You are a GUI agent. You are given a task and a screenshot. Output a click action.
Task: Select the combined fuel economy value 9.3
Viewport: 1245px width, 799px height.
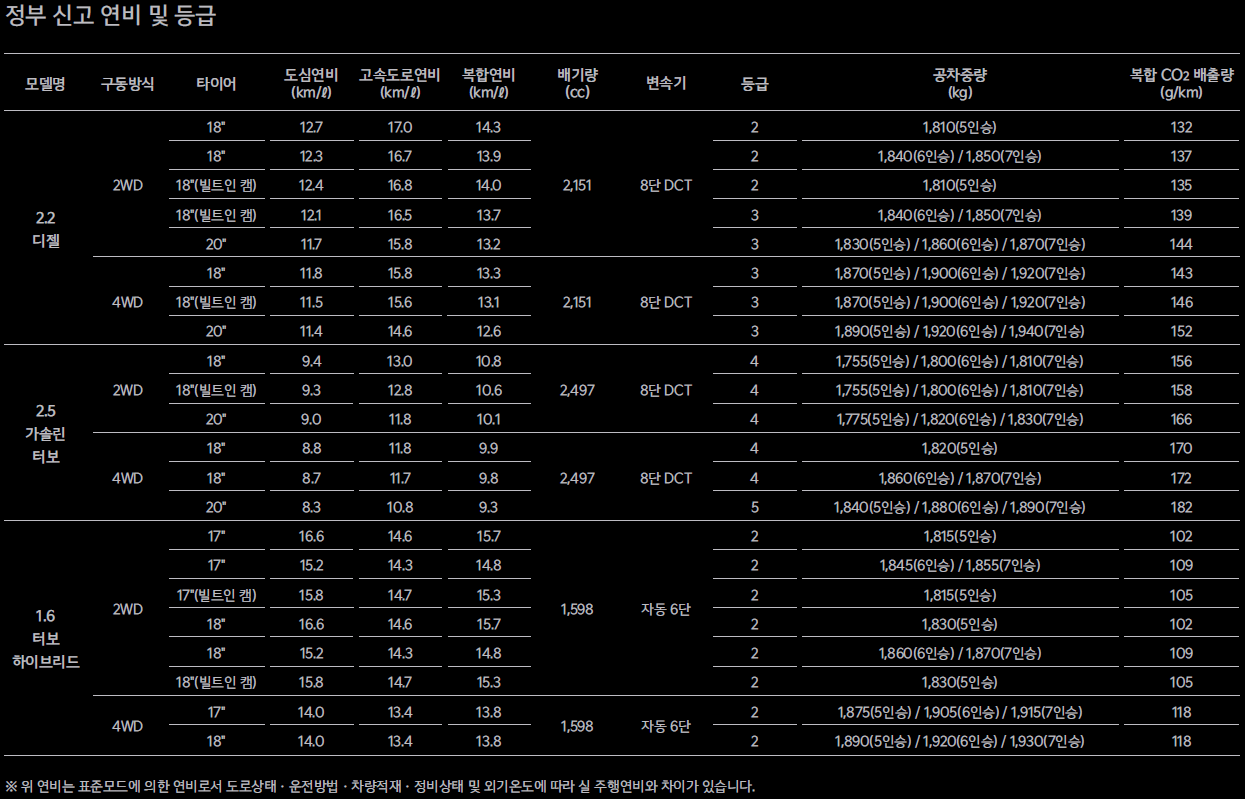pyautogui.click(x=488, y=507)
